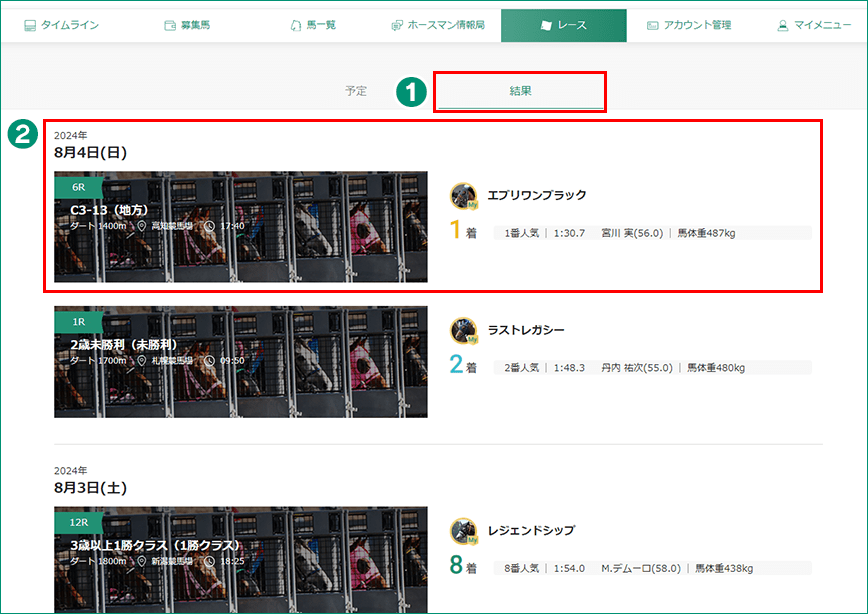Open horse name ラストレガシー
The image size is (868, 614).
[526, 330]
